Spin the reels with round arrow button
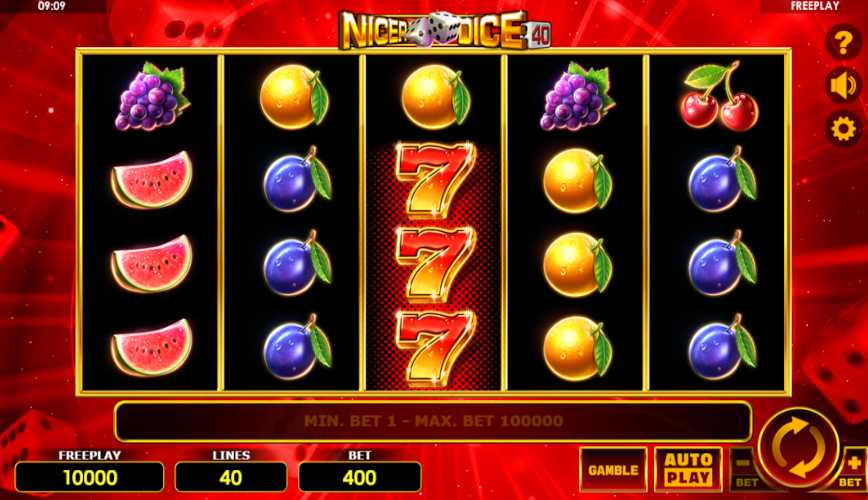Image resolution: width=868 pixels, height=500 pixels. [x=798, y=447]
